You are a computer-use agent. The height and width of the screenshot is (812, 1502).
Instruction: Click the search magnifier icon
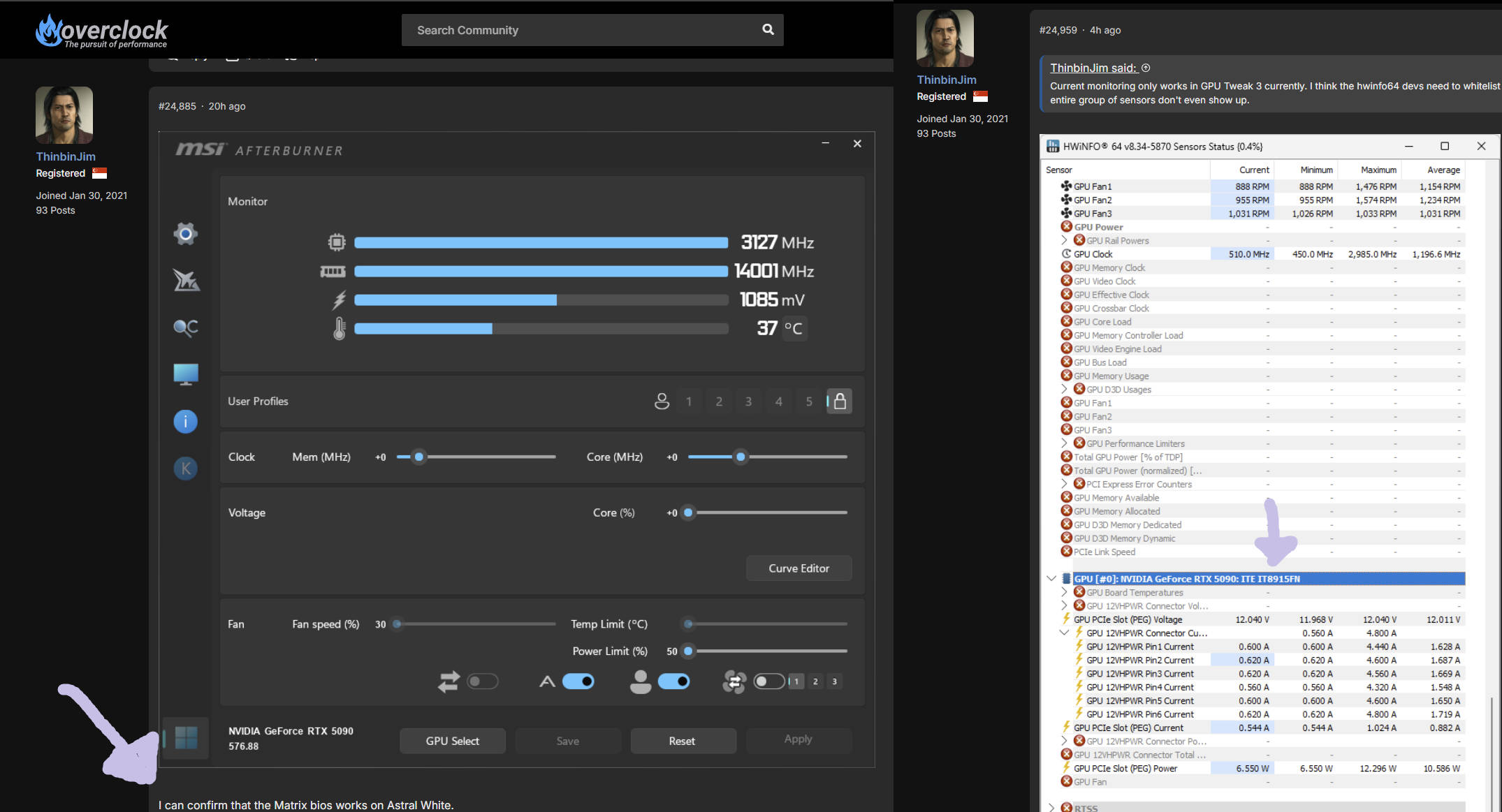click(x=768, y=29)
